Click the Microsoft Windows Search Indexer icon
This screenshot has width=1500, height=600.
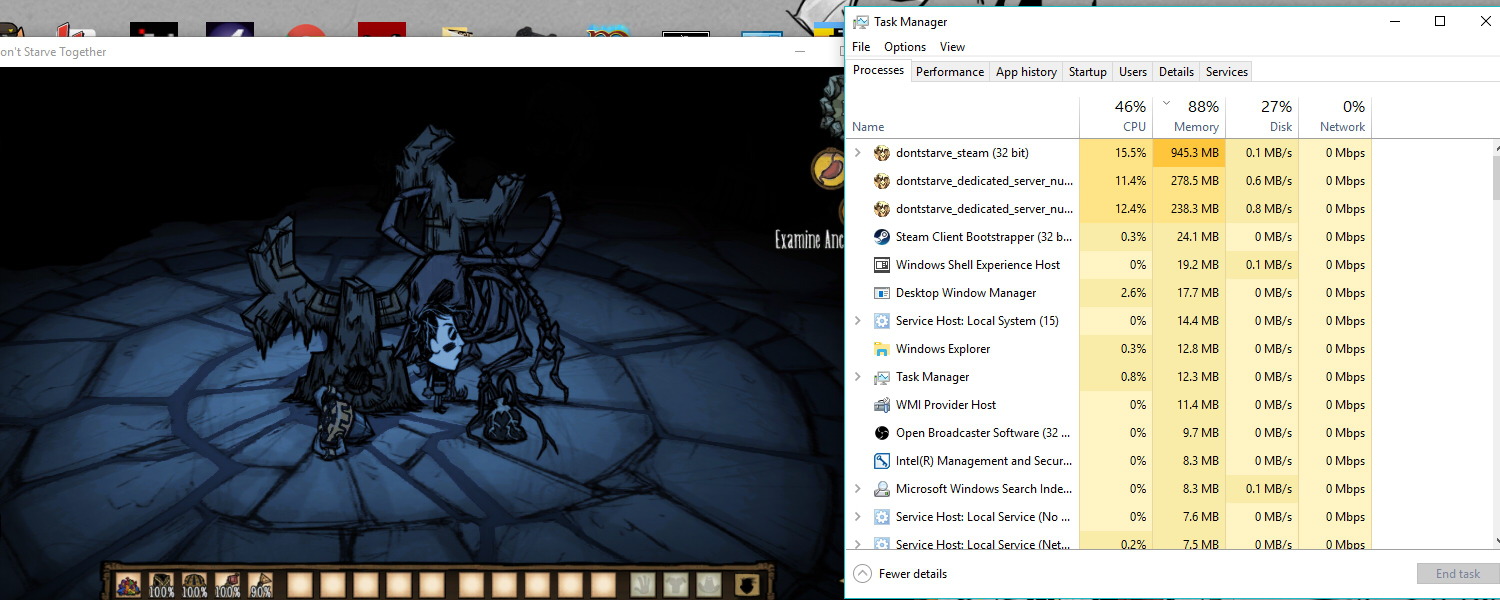point(881,489)
